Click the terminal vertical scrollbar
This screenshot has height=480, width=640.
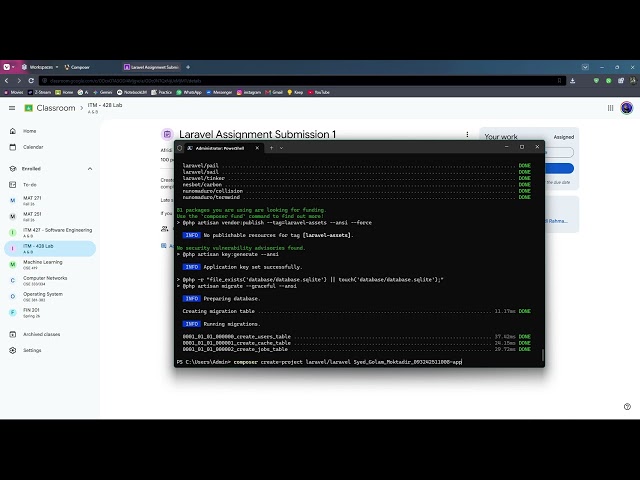click(x=542, y=354)
